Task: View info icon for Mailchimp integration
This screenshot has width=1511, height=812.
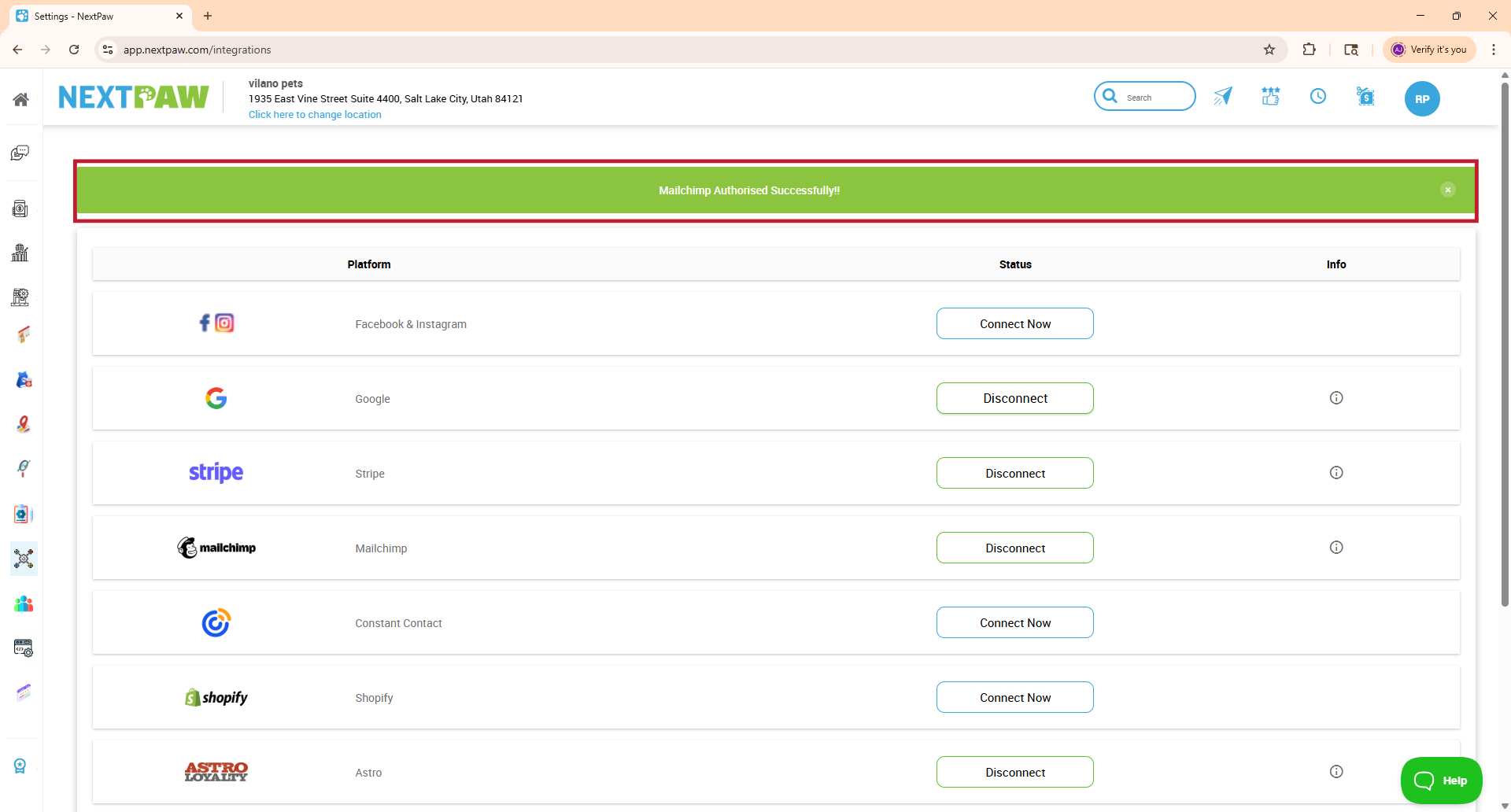Action: (x=1336, y=548)
